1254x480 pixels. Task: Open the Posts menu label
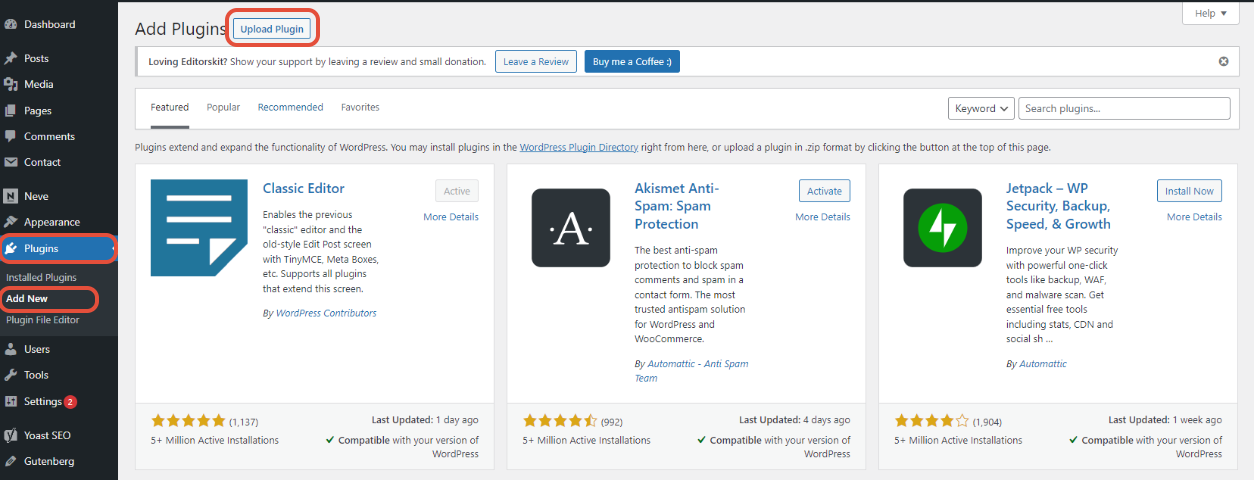(36, 58)
